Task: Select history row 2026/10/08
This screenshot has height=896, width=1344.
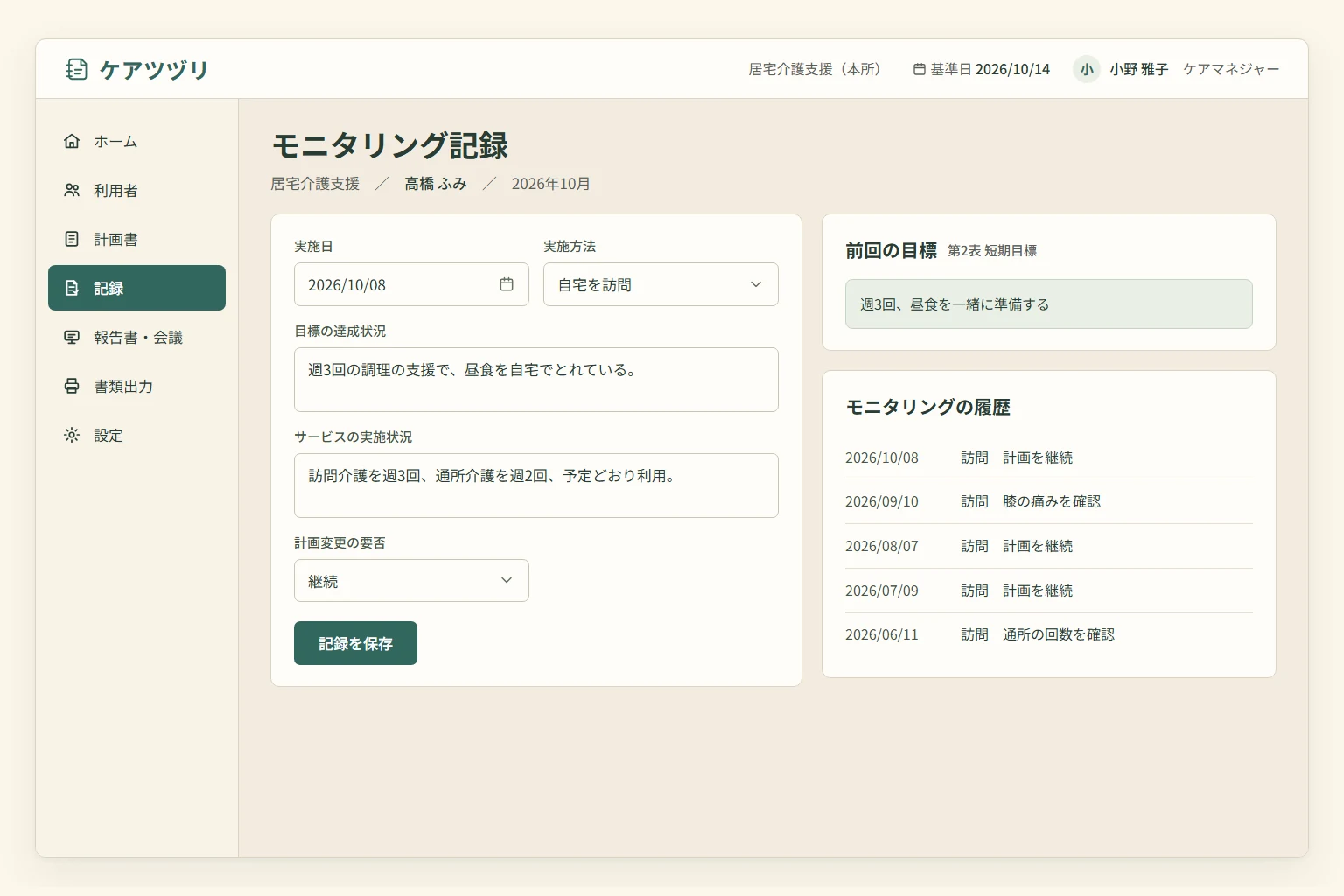Action: [1049, 458]
